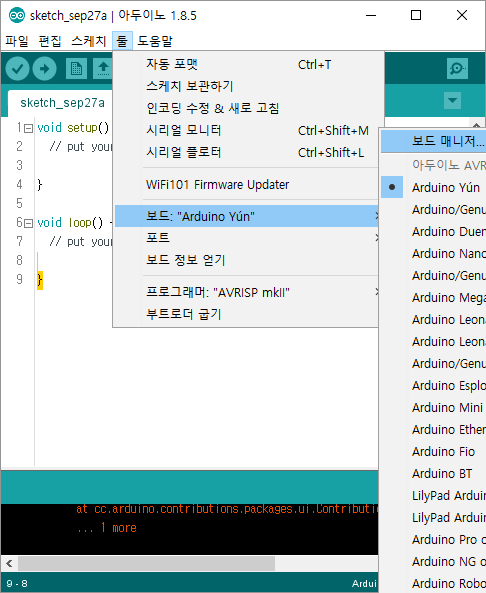Expand the 프로그래머 "AVRISP mkII" submenu
The width and height of the screenshot is (486, 593).
(247, 292)
